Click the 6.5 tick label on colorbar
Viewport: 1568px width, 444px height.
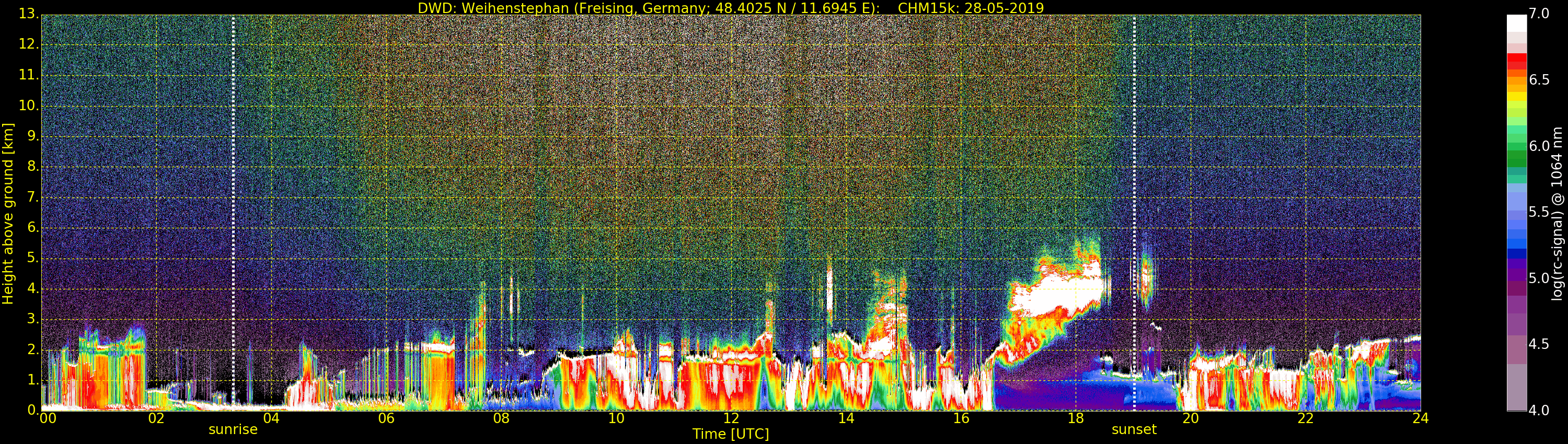pos(1539,80)
